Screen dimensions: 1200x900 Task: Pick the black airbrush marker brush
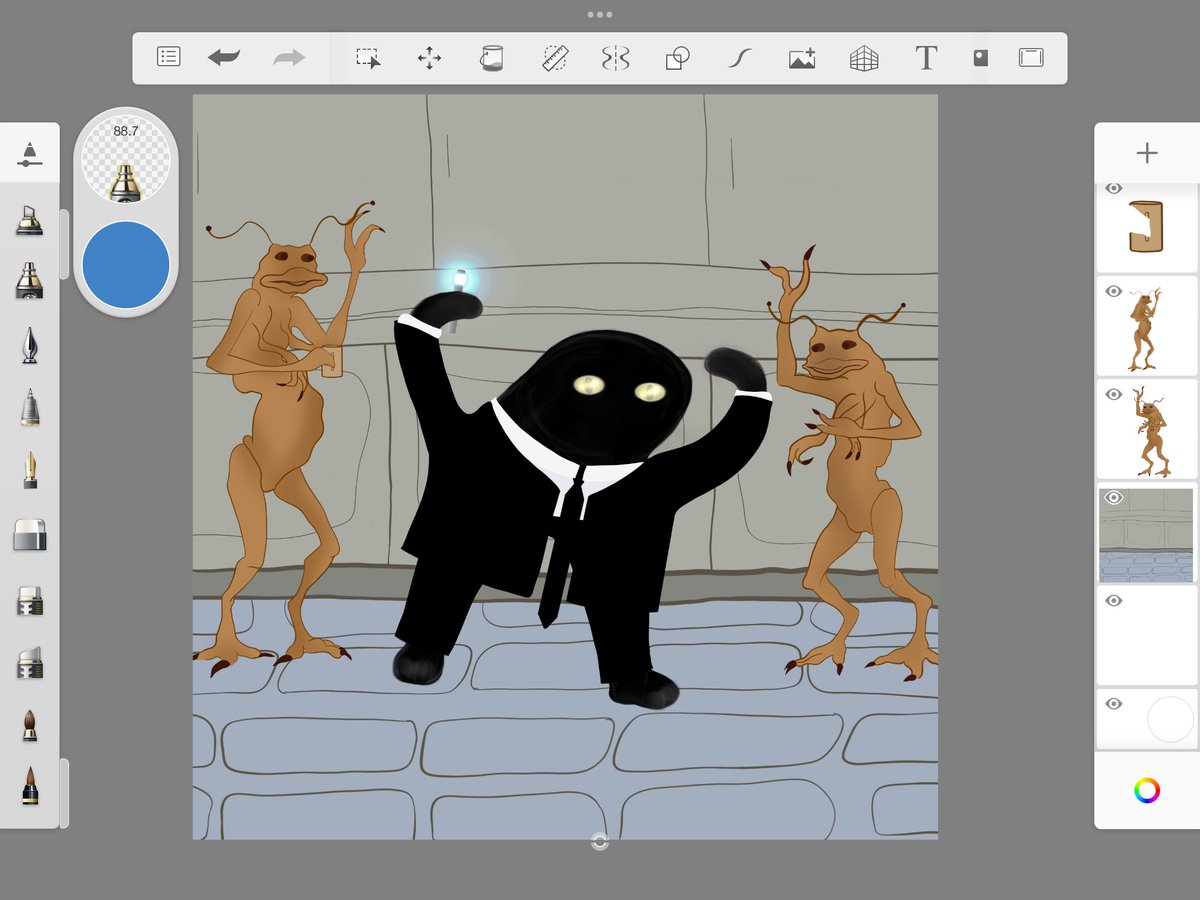30,281
